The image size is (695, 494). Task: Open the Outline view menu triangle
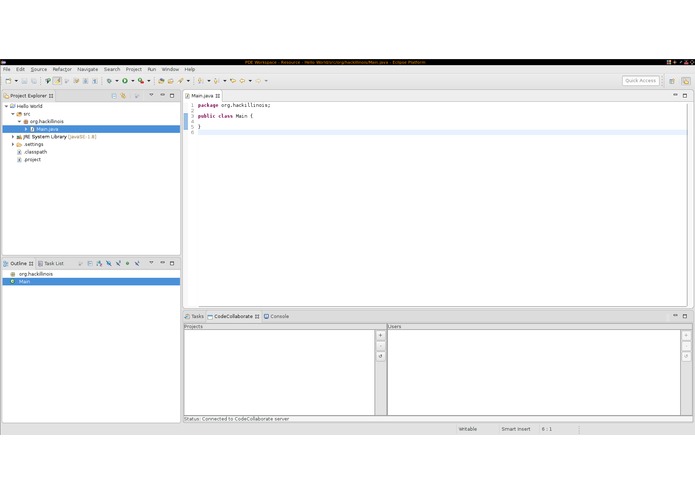pos(151,263)
